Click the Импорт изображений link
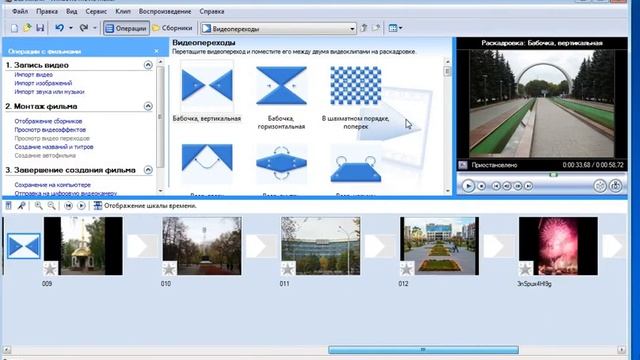The height and width of the screenshot is (360, 640). click(x=43, y=83)
